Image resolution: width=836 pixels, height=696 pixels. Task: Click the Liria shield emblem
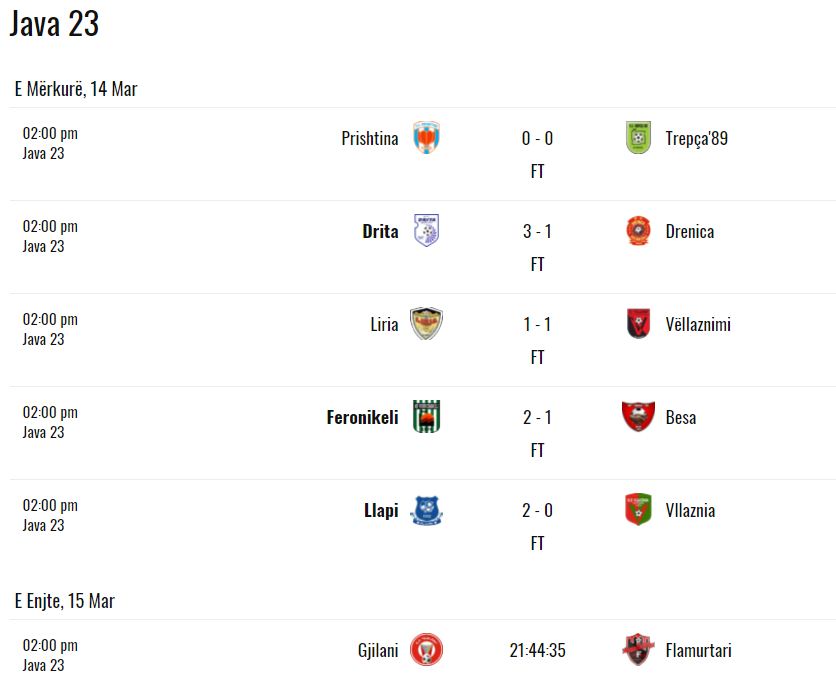(427, 323)
